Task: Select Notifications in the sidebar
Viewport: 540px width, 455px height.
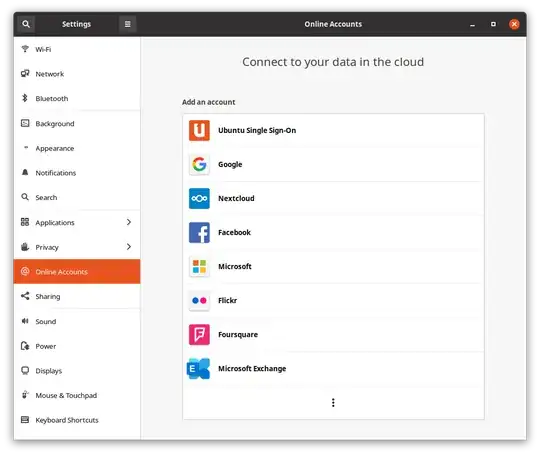Action: tap(77, 173)
